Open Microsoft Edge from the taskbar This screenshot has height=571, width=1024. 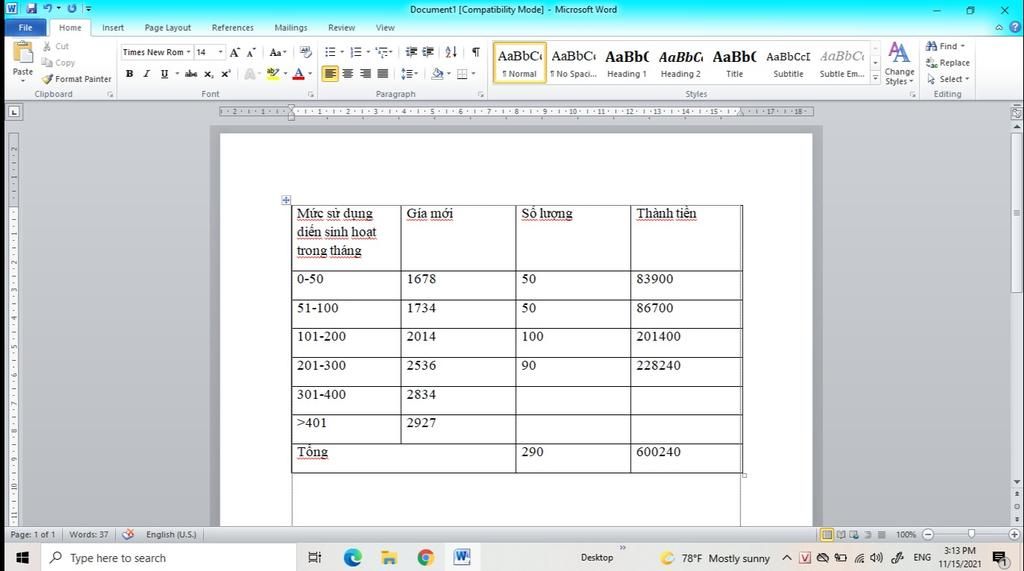click(x=353, y=557)
